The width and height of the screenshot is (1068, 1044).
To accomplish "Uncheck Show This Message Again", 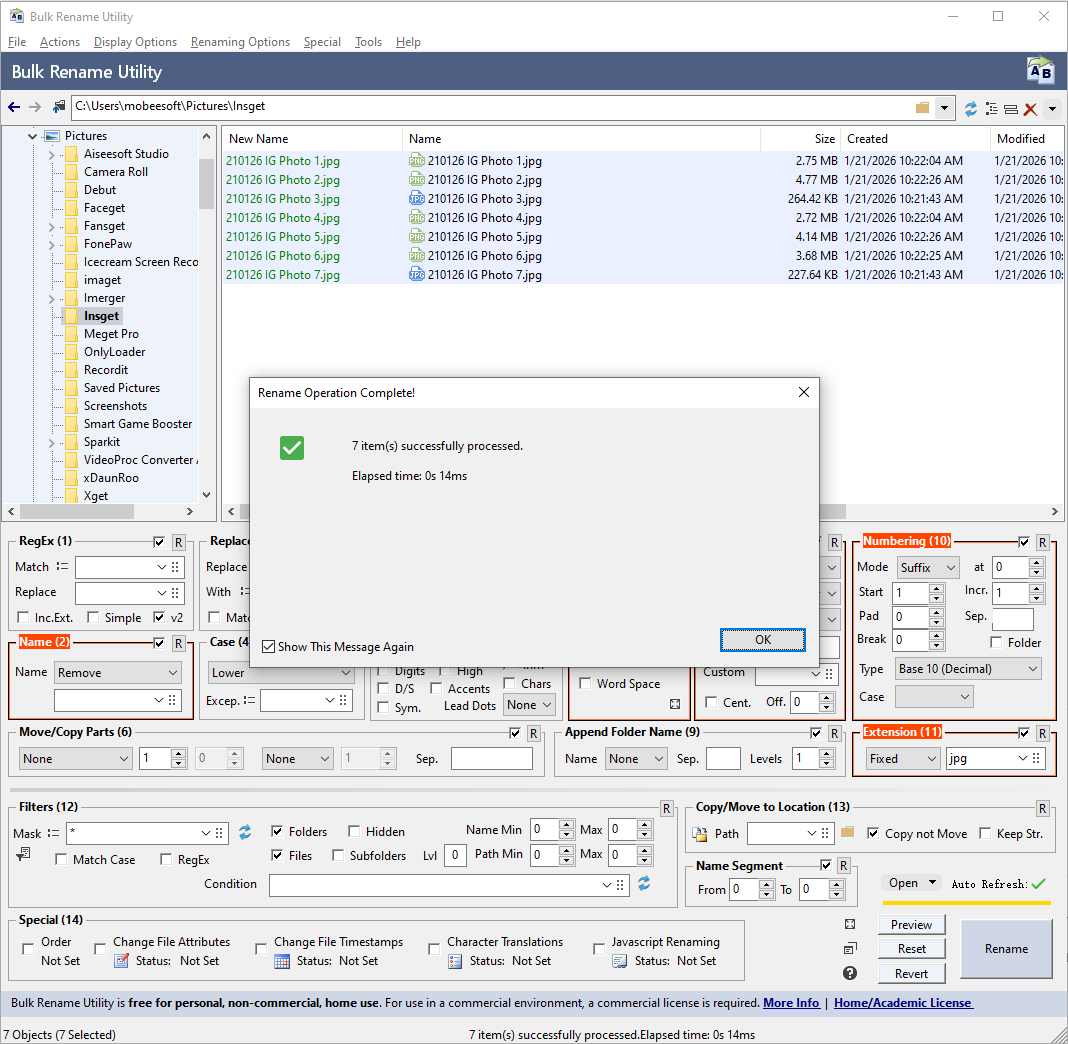I will [268, 647].
